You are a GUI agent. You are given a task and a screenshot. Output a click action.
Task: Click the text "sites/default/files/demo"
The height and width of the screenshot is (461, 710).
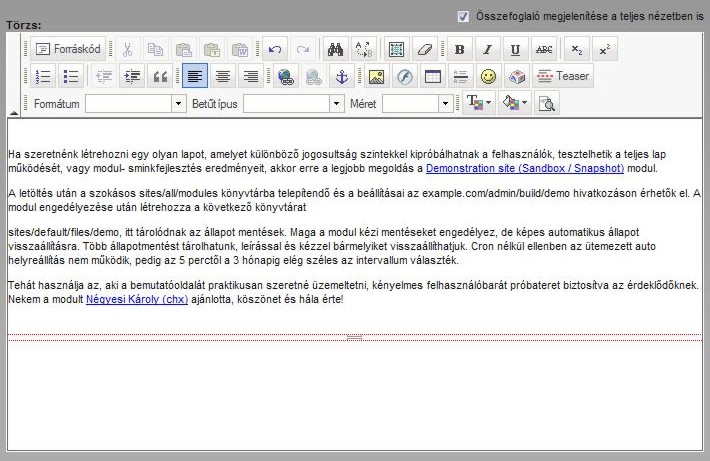(x=64, y=232)
